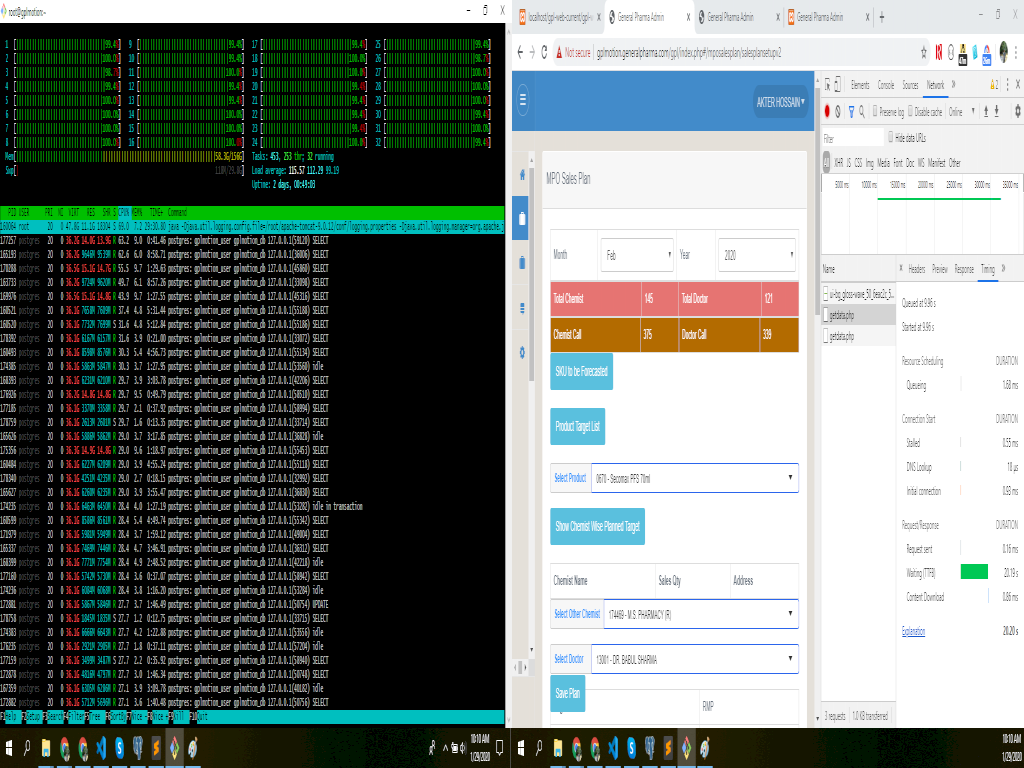Screen dimensions: 1024x768
Task: Show more DevTools panels chevron
Action: point(953,84)
